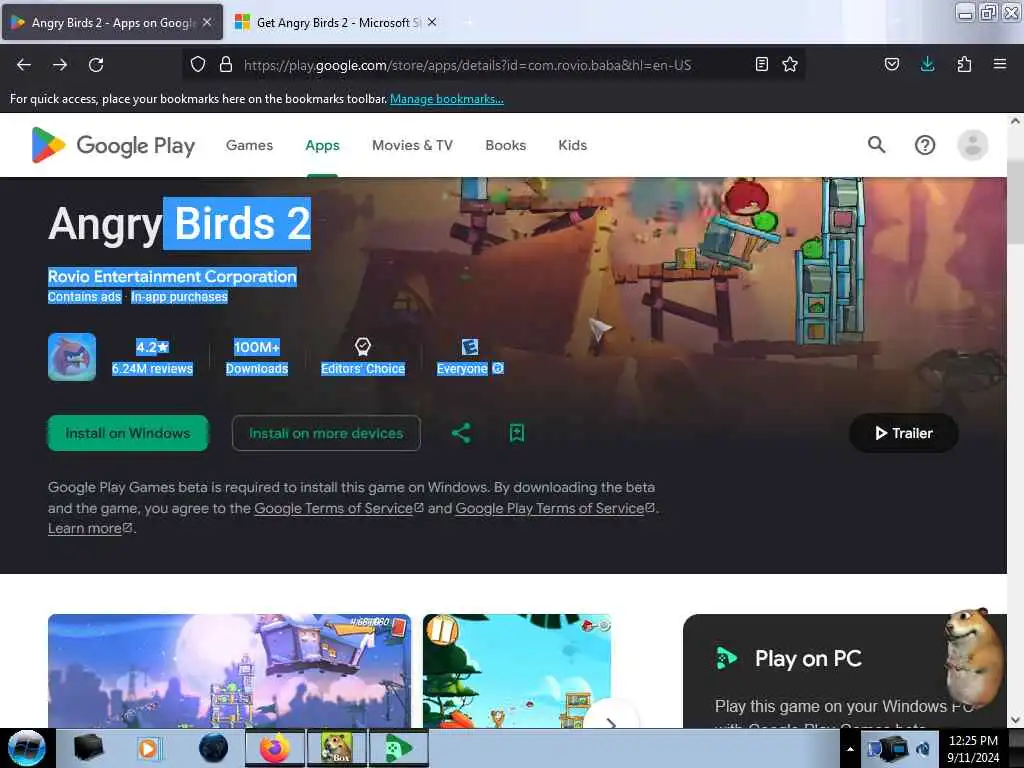Show hidden tray icons arrow
This screenshot has width=1024, height=768.
coord(850,749)
